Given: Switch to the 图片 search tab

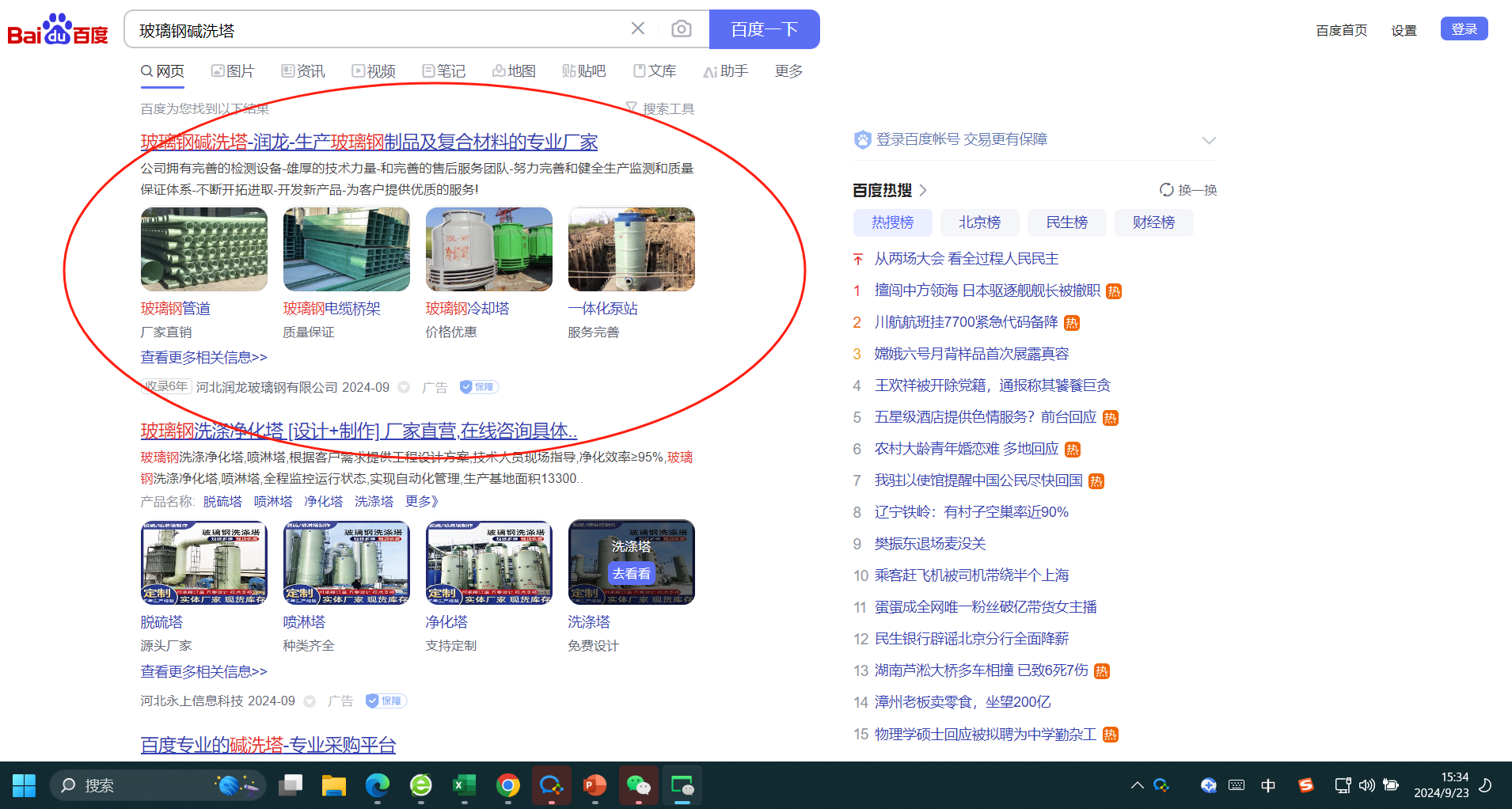Looking at the screenshot, I should click(233, 71).
